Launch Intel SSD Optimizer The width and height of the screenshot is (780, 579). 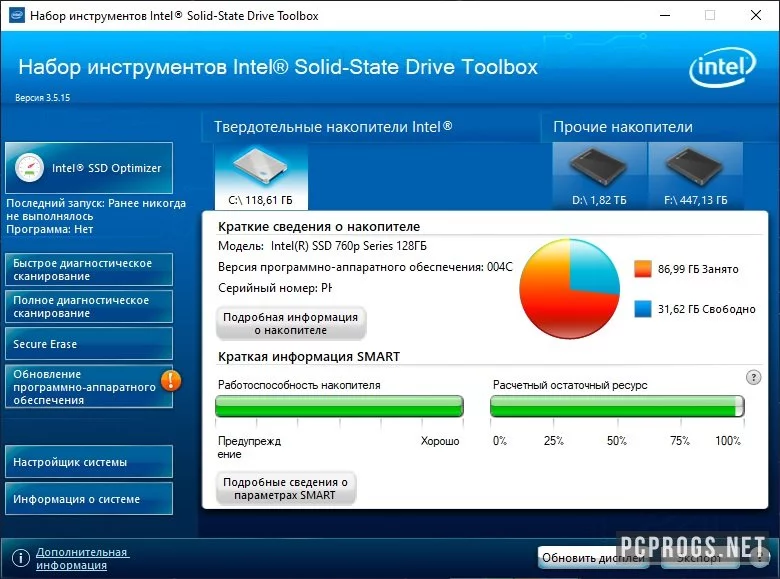point(89,168)
